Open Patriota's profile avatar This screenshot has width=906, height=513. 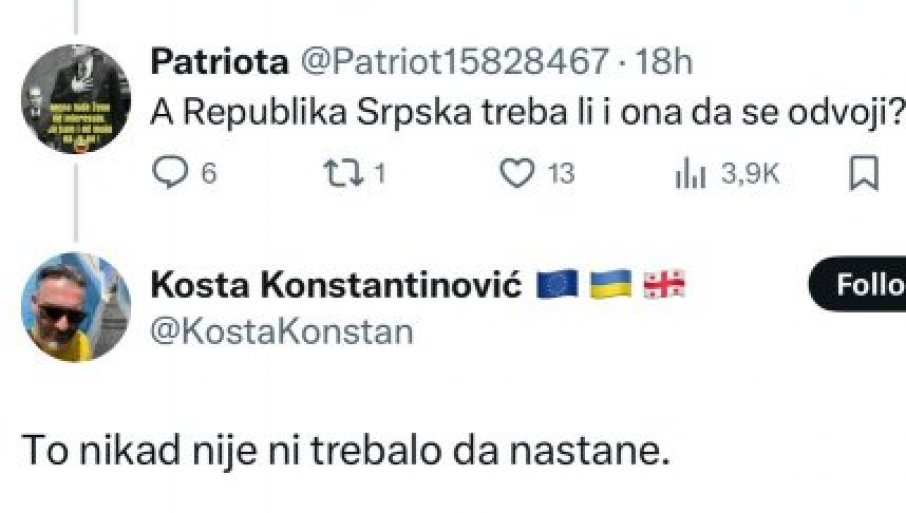click(75, 98)
